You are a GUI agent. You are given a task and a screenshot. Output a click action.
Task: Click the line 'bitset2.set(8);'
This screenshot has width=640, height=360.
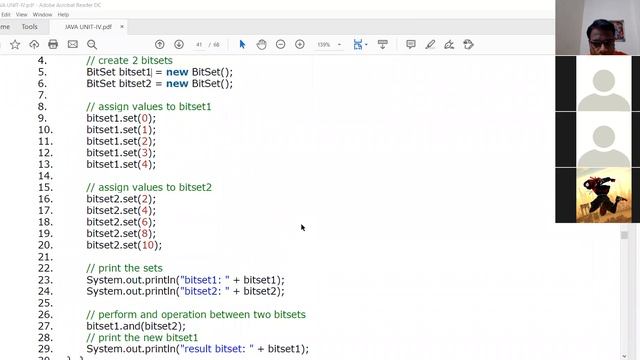(121, 233)
